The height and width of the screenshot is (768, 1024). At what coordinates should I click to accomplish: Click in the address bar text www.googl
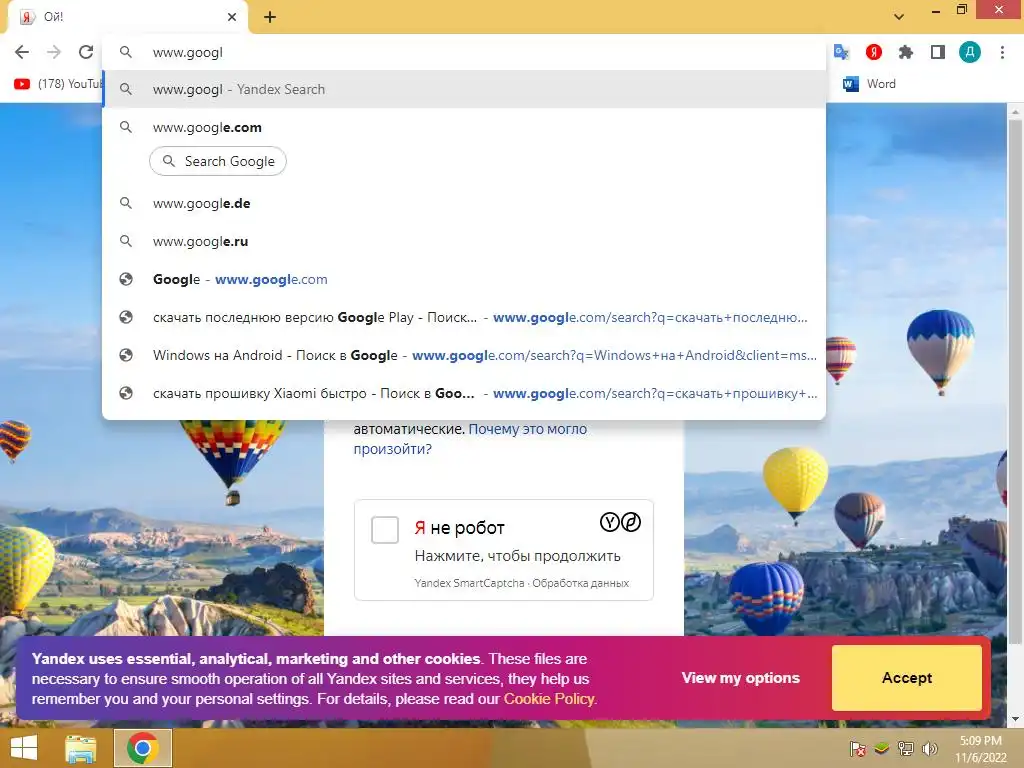tap(187, 53)
